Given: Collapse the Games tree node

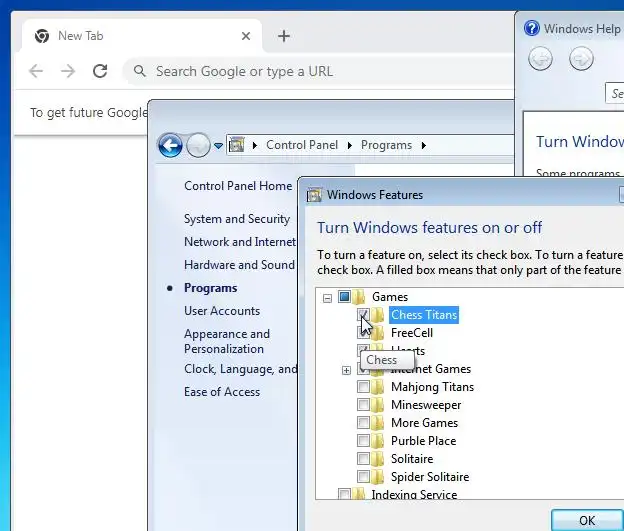Looking at the screenshot, I should point(327,298).
